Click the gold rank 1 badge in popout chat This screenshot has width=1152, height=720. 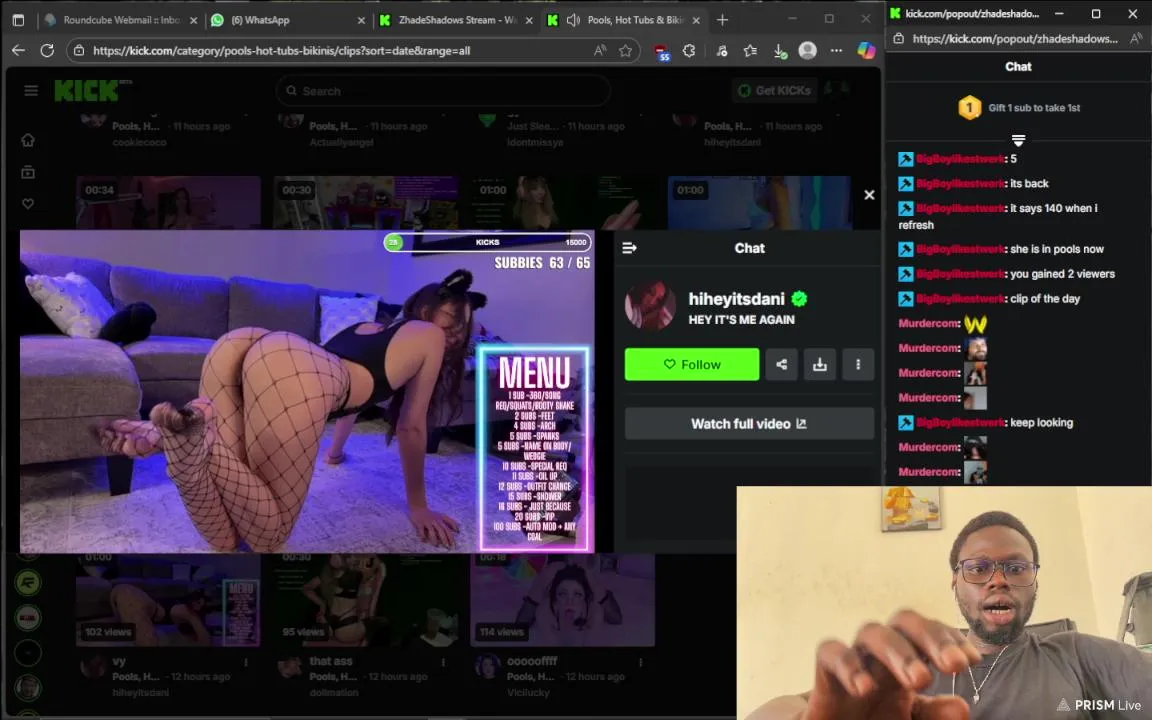pos(970,108)
